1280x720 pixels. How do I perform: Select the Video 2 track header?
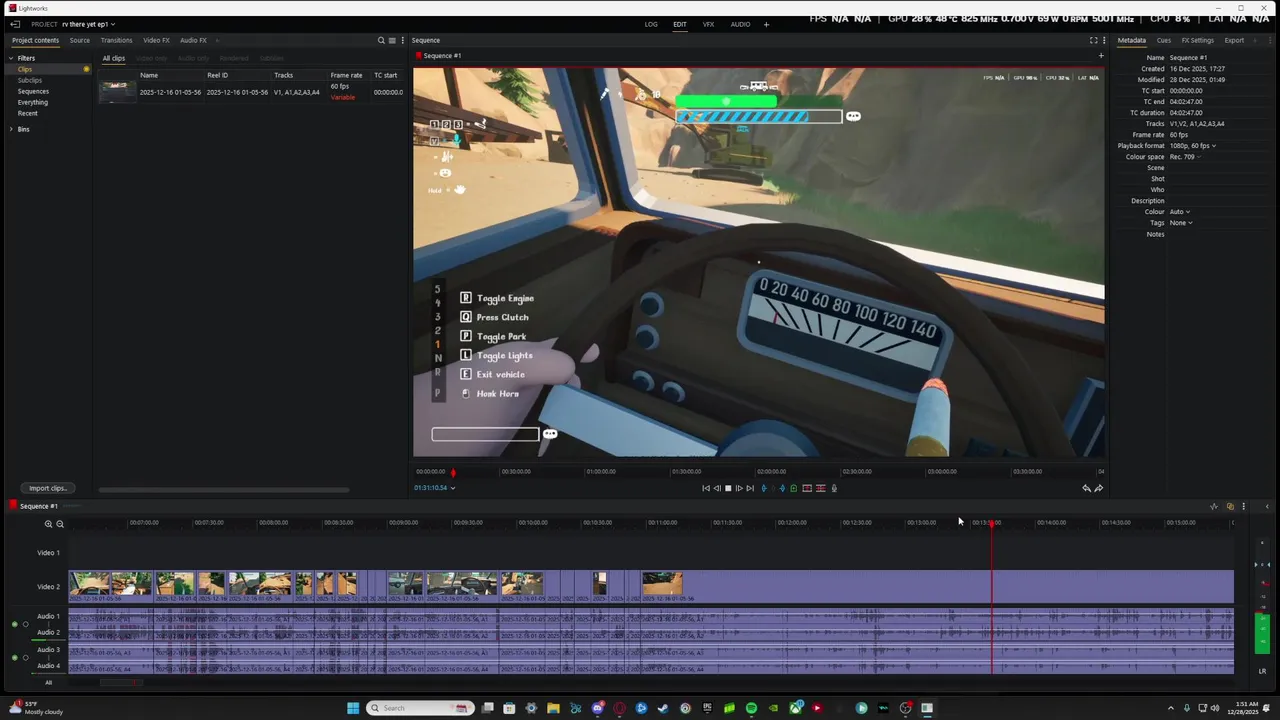click(x=48, y=587)
